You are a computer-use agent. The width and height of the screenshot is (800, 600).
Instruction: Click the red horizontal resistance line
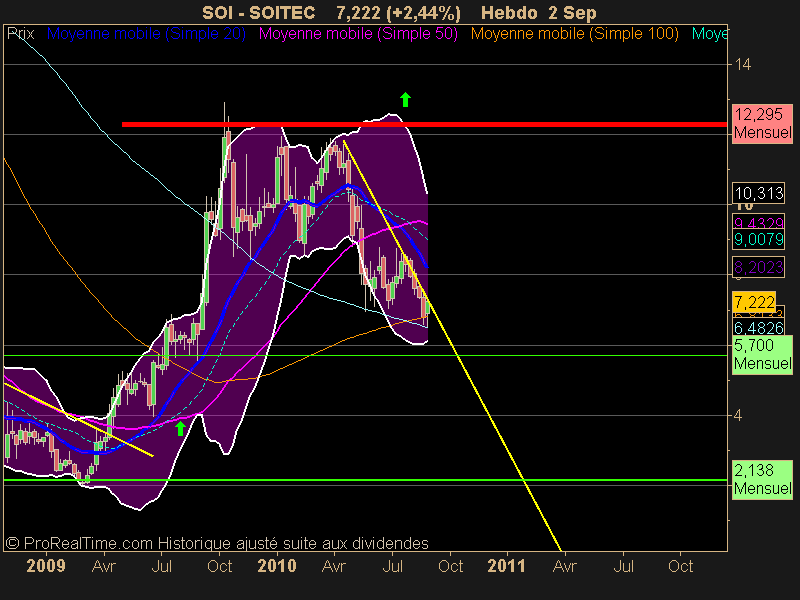(x=424, y=124)
